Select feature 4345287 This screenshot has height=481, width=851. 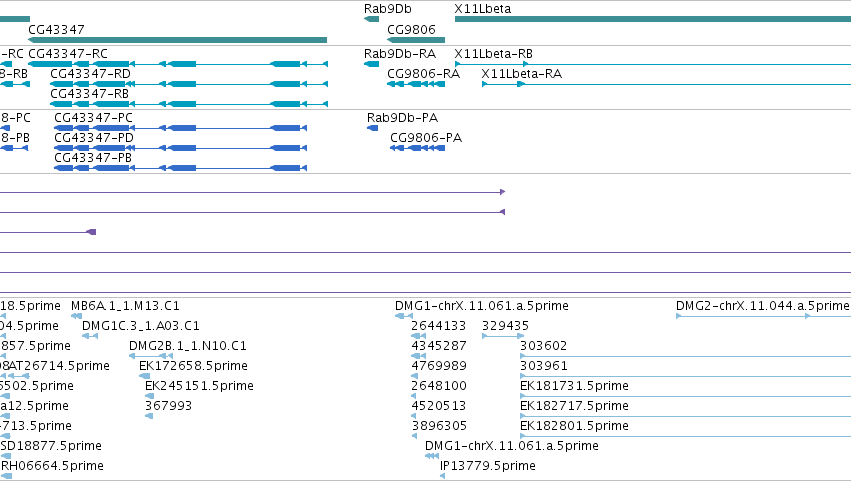(439, 346)
